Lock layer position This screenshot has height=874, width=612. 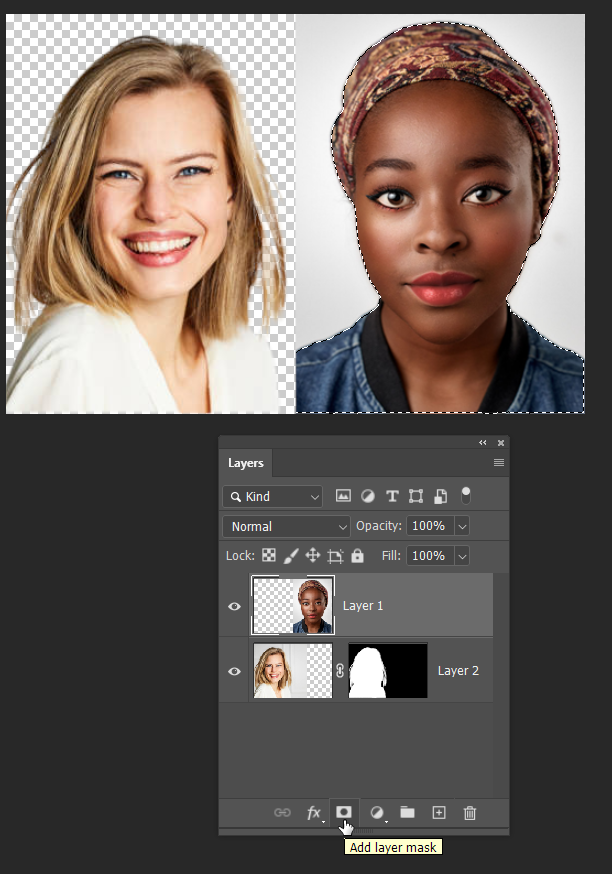(313, 555)
